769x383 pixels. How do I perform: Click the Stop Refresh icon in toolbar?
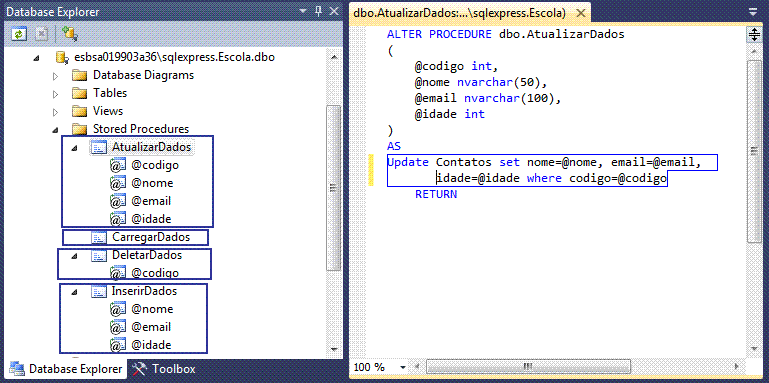[x=42, y=34]
